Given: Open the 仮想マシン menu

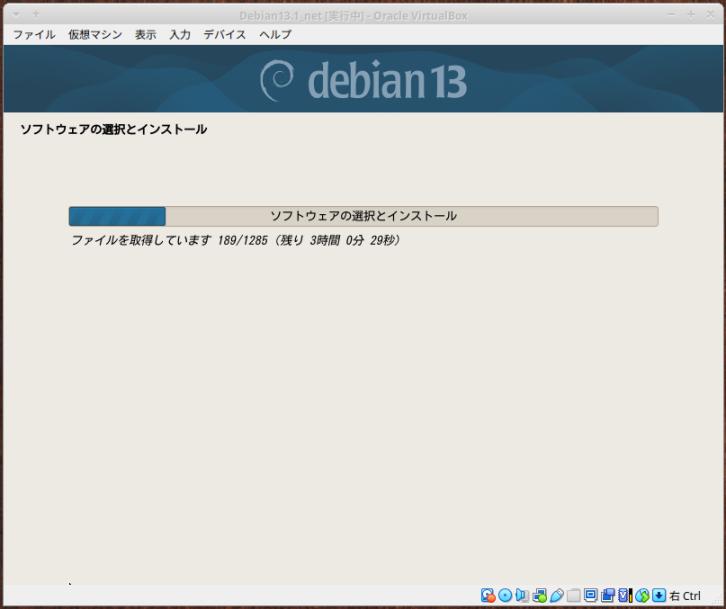Looking at the screenshot, I should pos(95,35).
